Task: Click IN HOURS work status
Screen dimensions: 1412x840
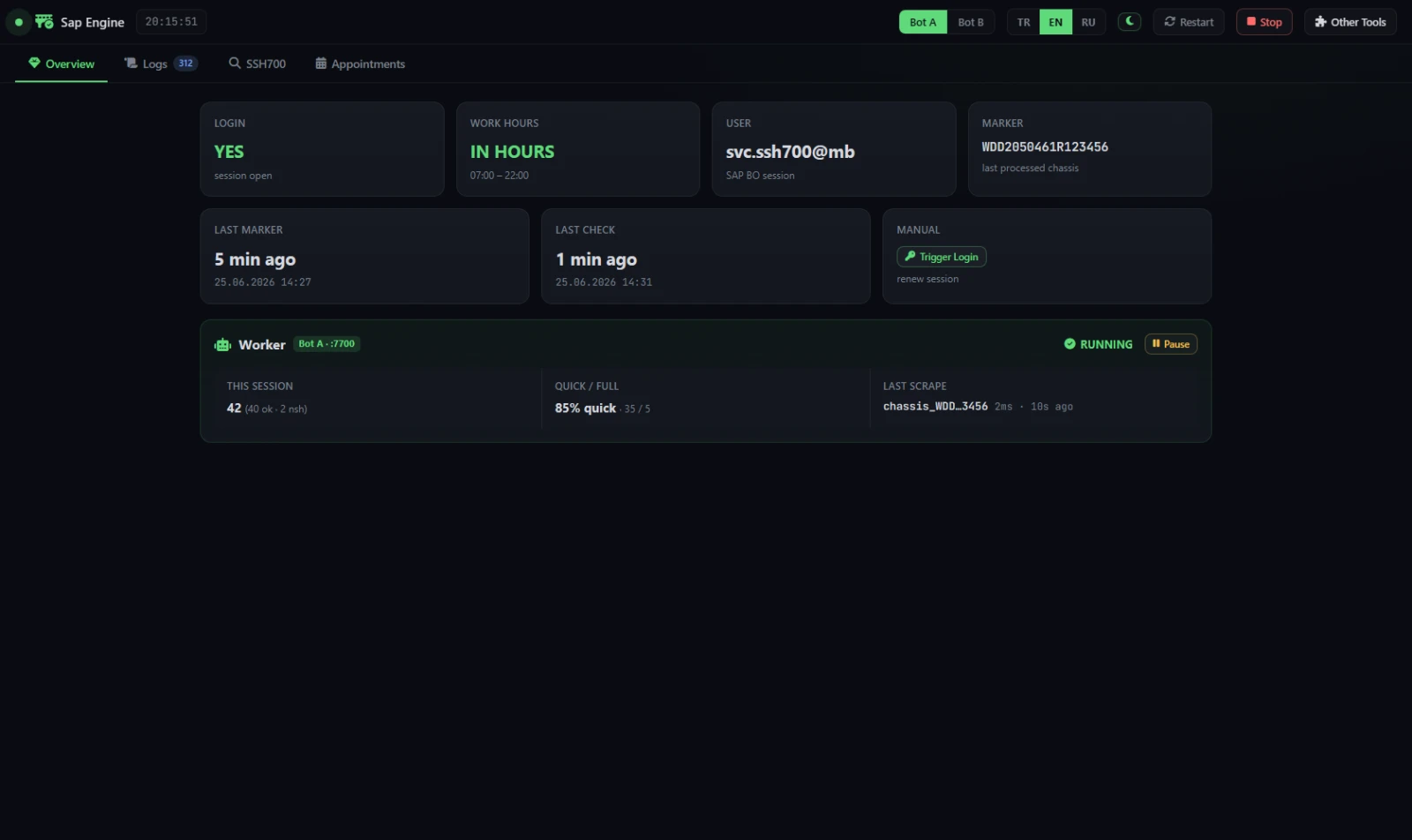Action: coord(512,152)
